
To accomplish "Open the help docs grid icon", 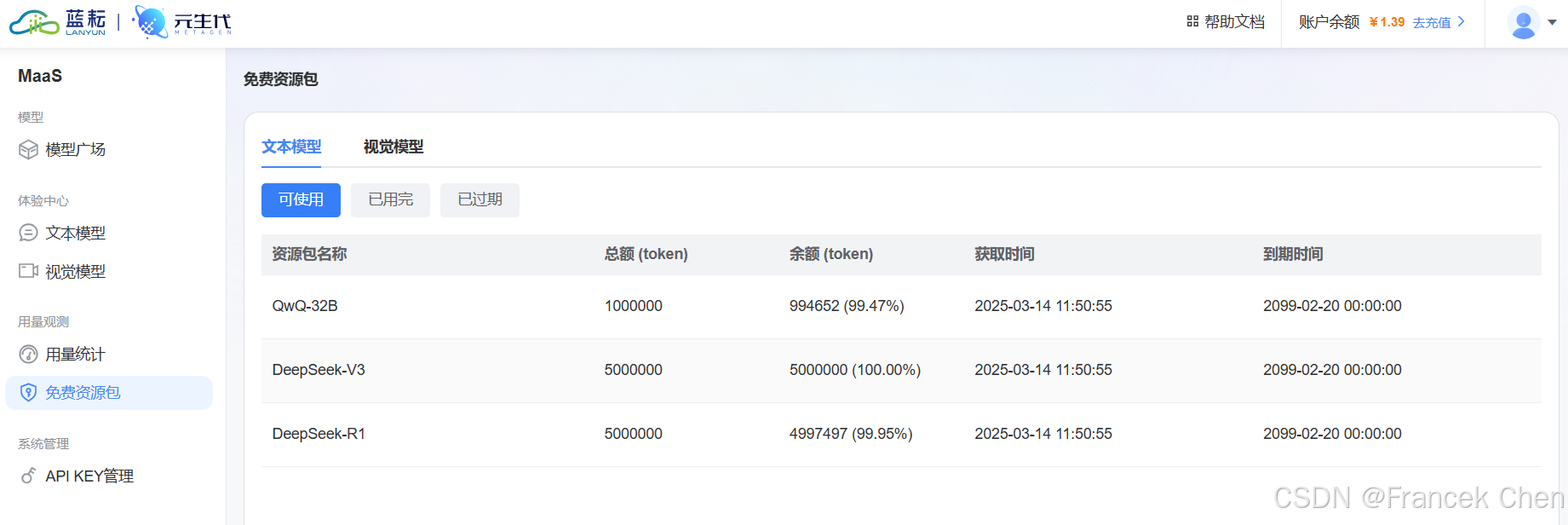I will (x=1192, y=21).
